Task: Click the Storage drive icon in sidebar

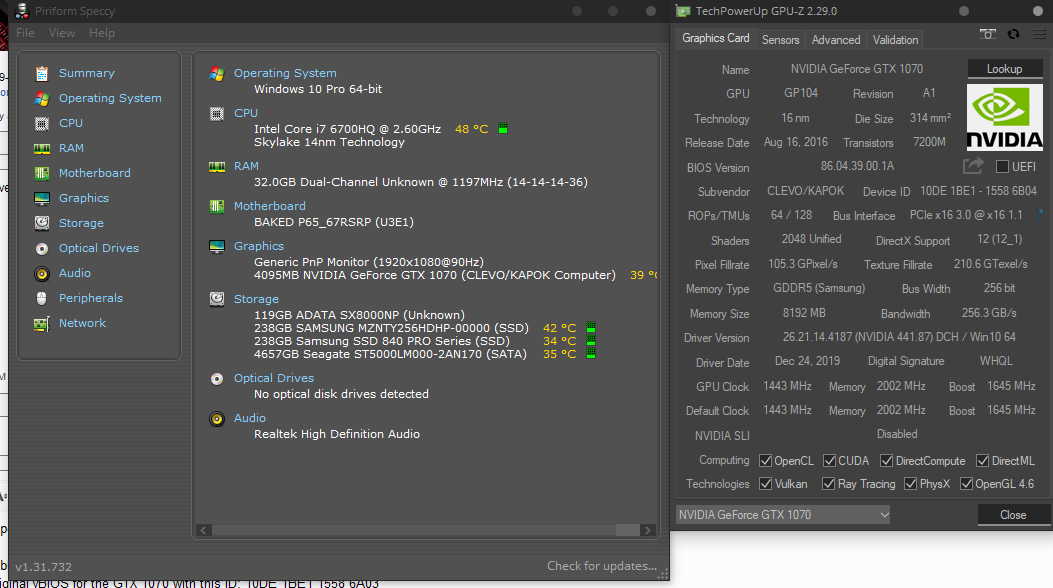Action: [42, 223]
